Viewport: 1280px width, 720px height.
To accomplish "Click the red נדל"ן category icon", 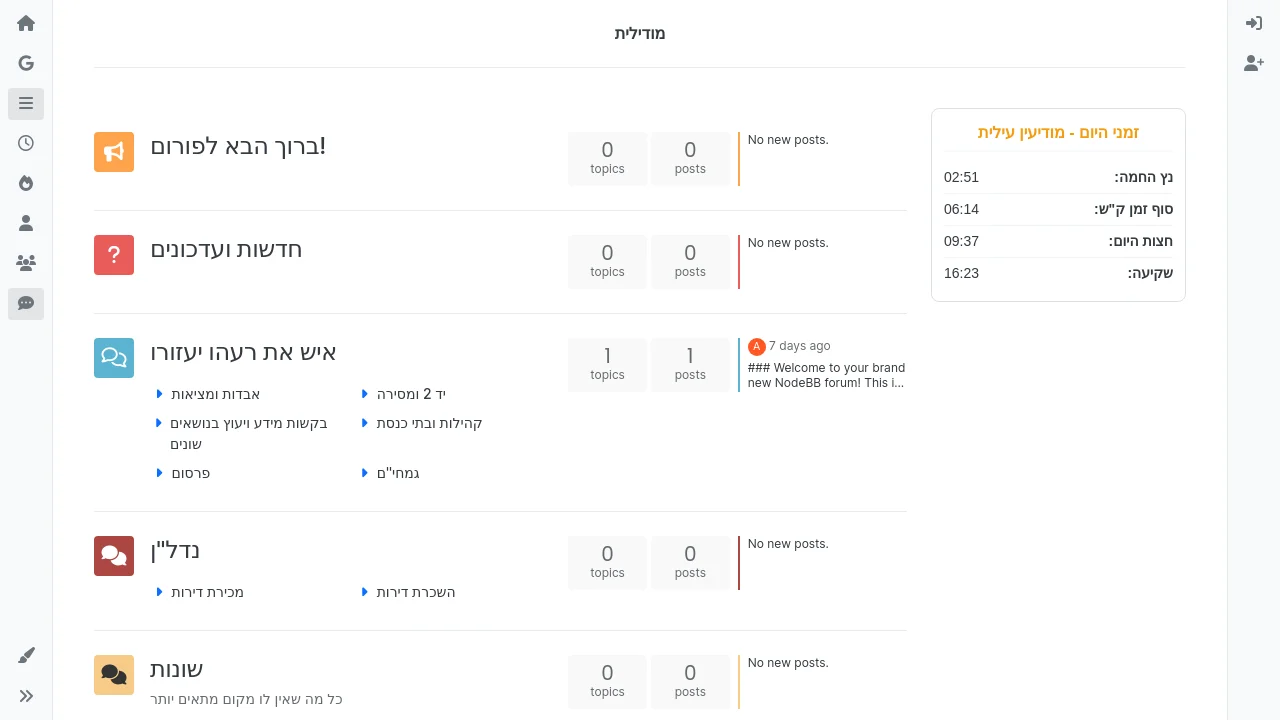I will pyautogui.click(x=114, y=556).
